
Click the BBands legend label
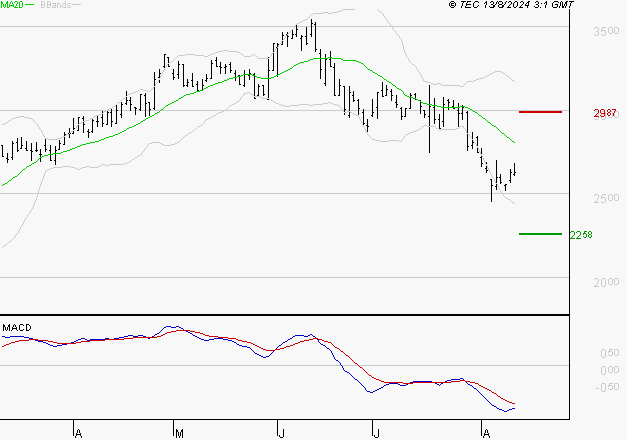pos(55,5)
